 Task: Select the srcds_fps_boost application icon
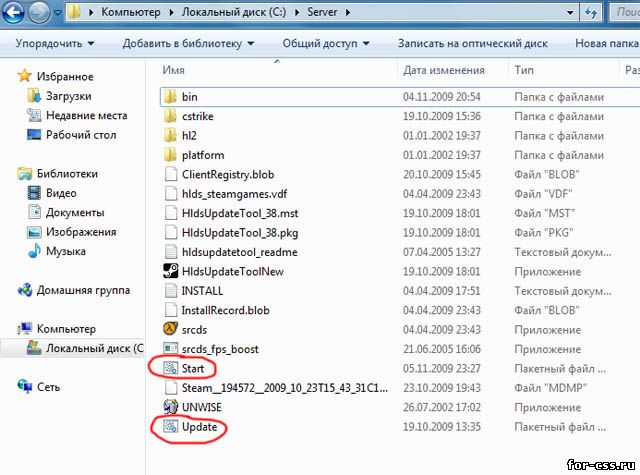[x=171, y=348]
